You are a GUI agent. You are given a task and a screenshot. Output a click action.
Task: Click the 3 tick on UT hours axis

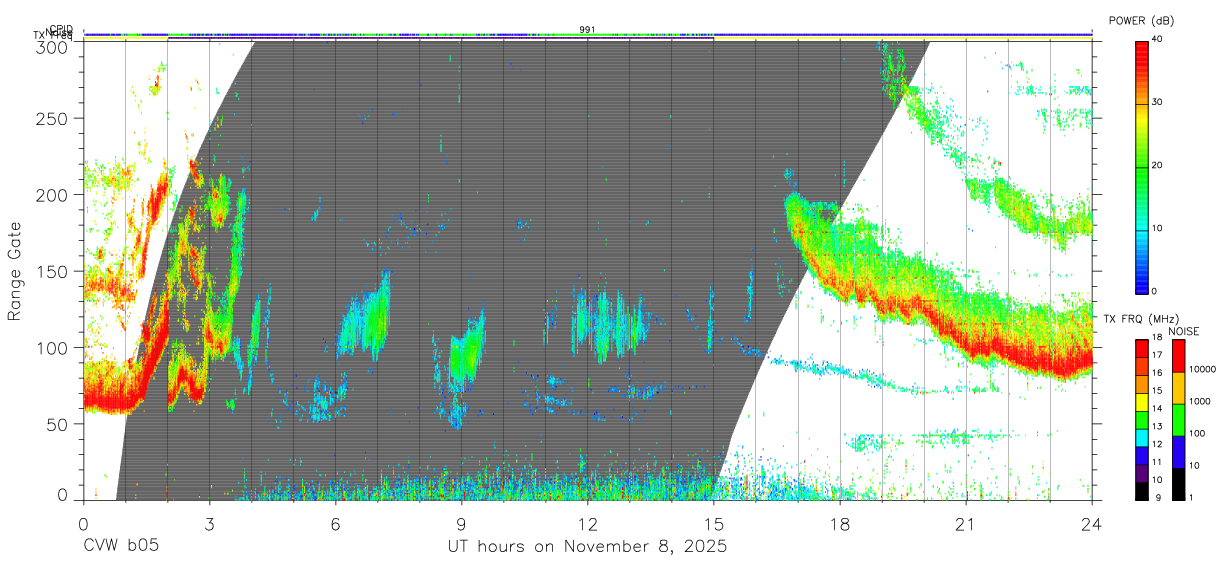[x=209, y=522]
